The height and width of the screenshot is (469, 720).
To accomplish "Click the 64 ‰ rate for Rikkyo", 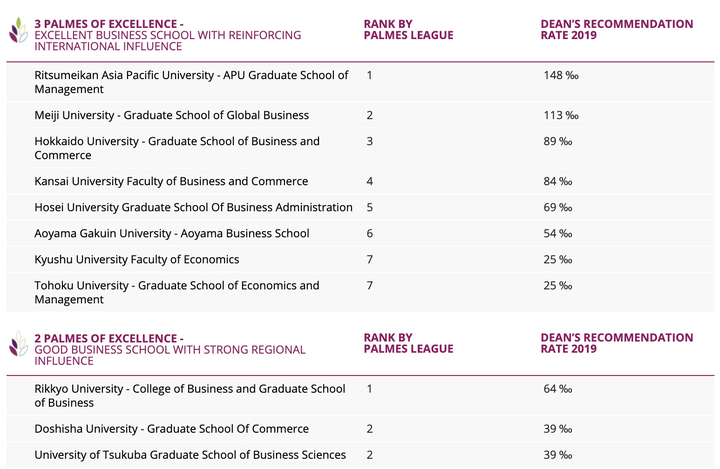I will pos(557,389).
